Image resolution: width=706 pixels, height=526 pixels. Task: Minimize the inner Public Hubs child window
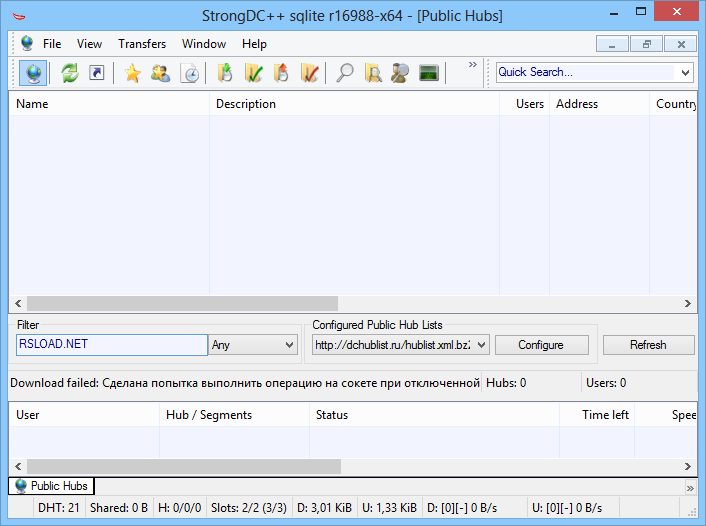[612, 44]
